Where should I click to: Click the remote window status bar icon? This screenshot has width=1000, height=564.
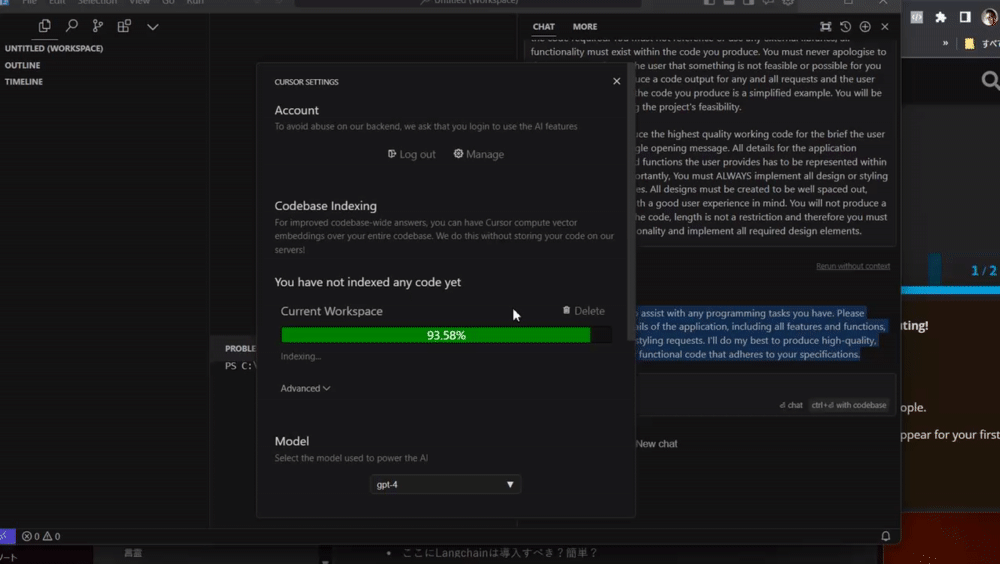(6, 536)
